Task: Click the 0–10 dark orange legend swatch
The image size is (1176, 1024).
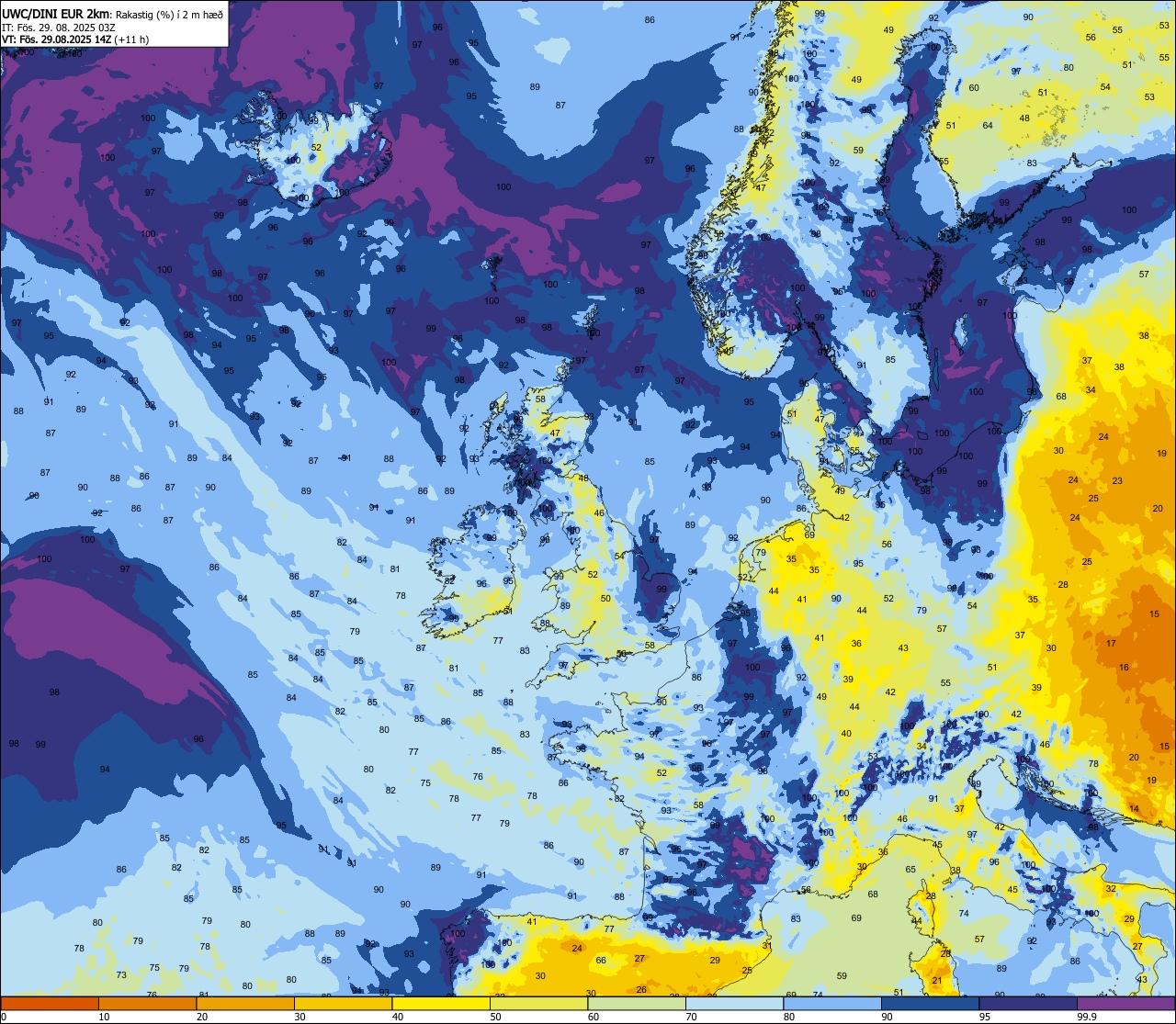Action: (x=50, y=1004)
